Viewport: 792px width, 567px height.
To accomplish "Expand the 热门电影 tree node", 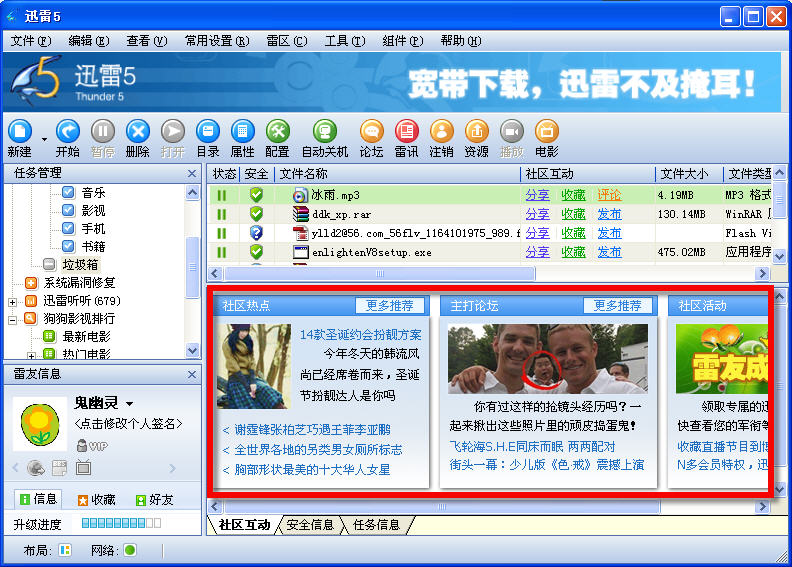I will click(31, 355).
